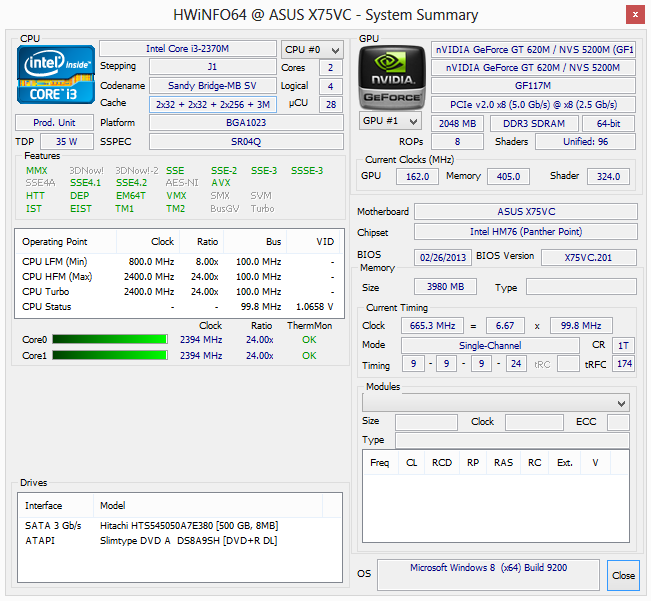Click the DDR3 SDRAM memory type field
This screenshot has width=651, height=601.
click(534, 123)
